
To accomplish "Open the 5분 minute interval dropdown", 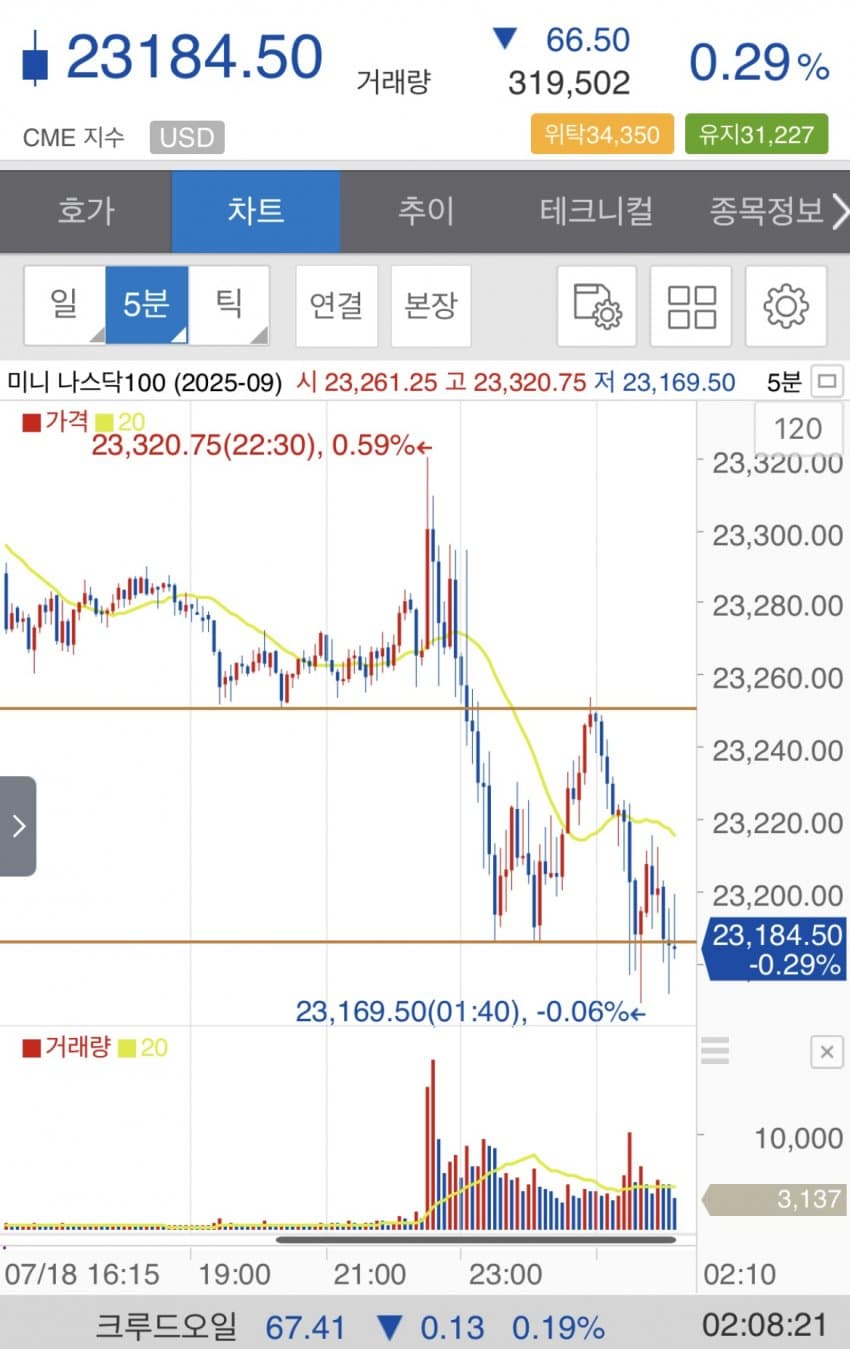I will [x=146, y=306].
